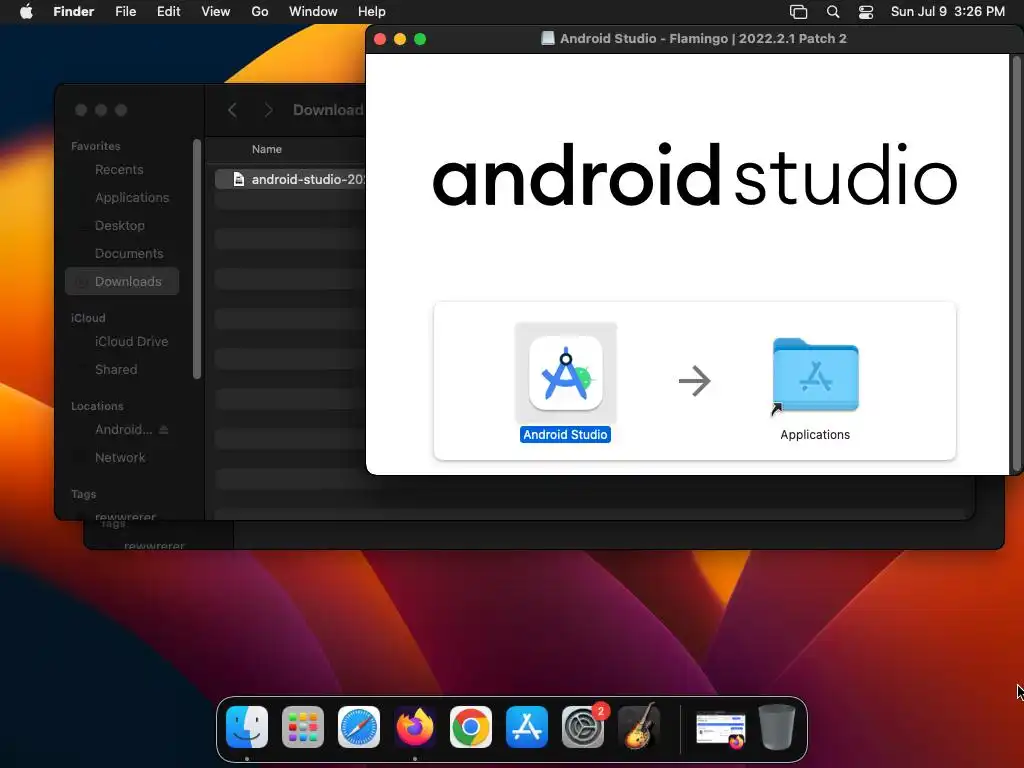Click the Android Studio label under the icon

point(566,435)
